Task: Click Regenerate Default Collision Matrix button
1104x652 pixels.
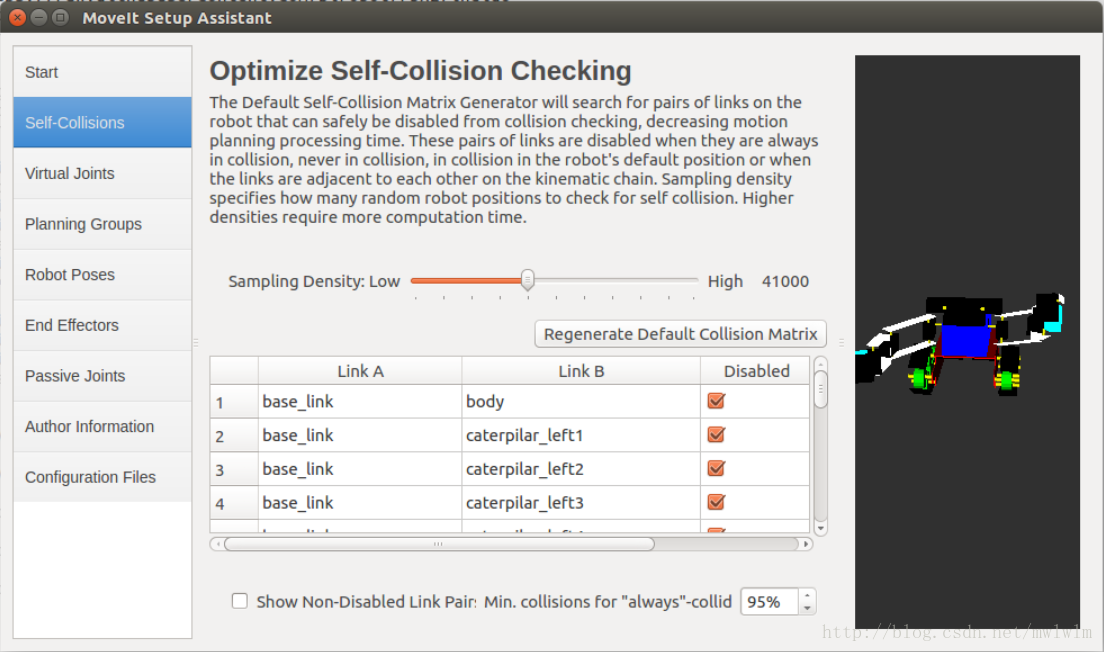Action: (681, 334)
